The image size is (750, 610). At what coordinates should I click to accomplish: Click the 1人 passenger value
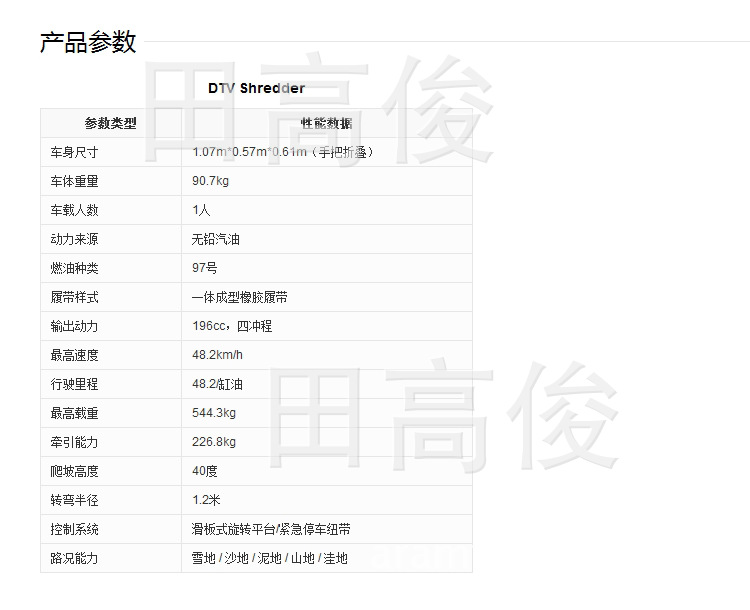pos(201,210)
